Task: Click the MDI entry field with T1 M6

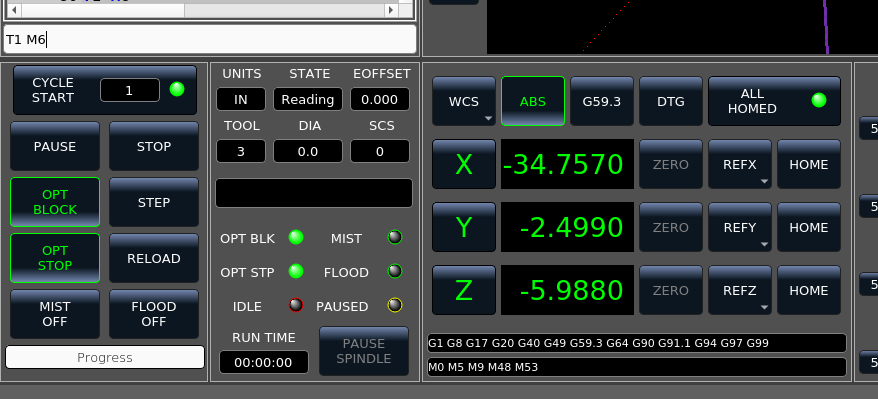Action: coord(210,39)
